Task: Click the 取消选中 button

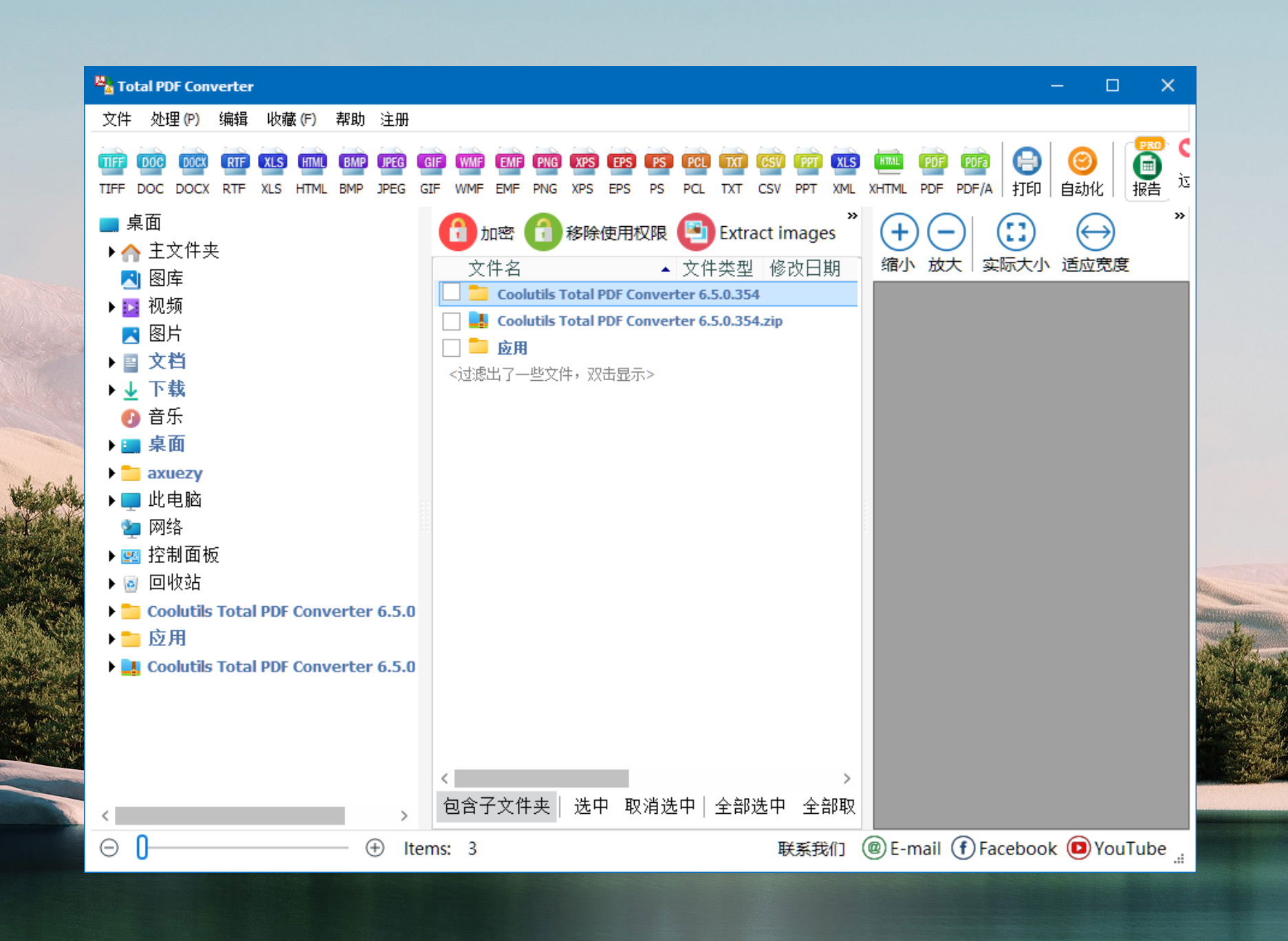Action: point(660,806)
